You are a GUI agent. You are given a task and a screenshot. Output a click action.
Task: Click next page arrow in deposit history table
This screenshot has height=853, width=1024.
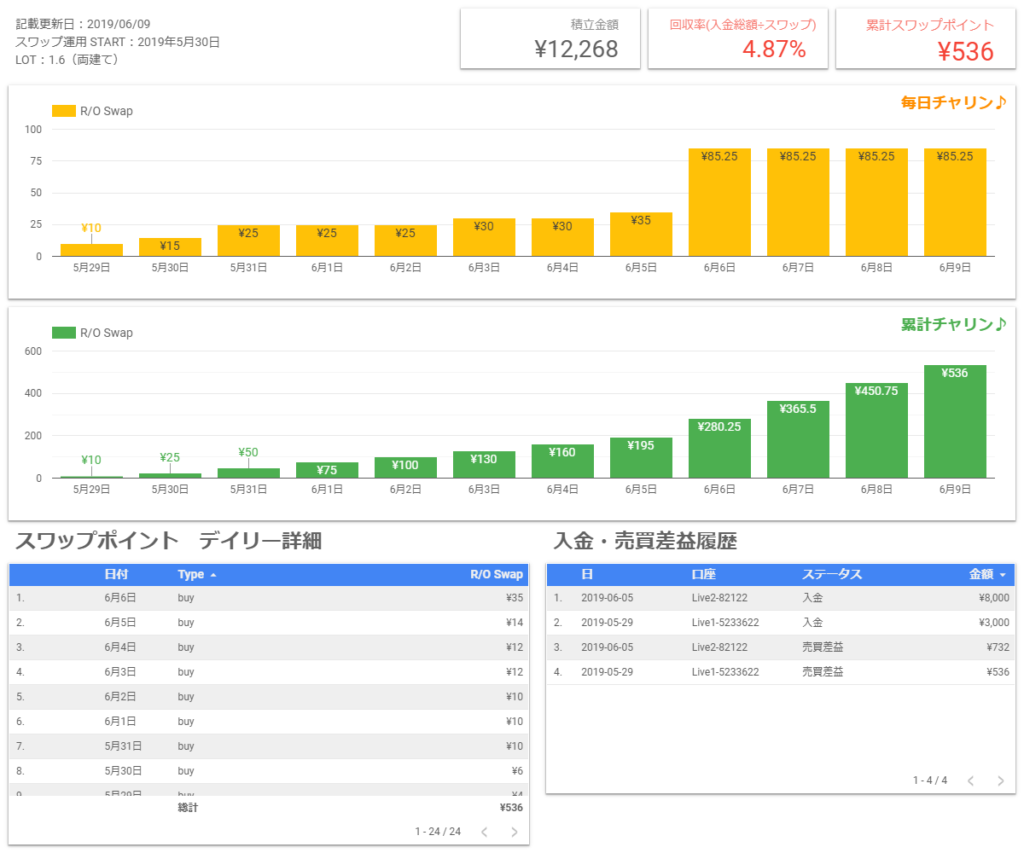1000,780
